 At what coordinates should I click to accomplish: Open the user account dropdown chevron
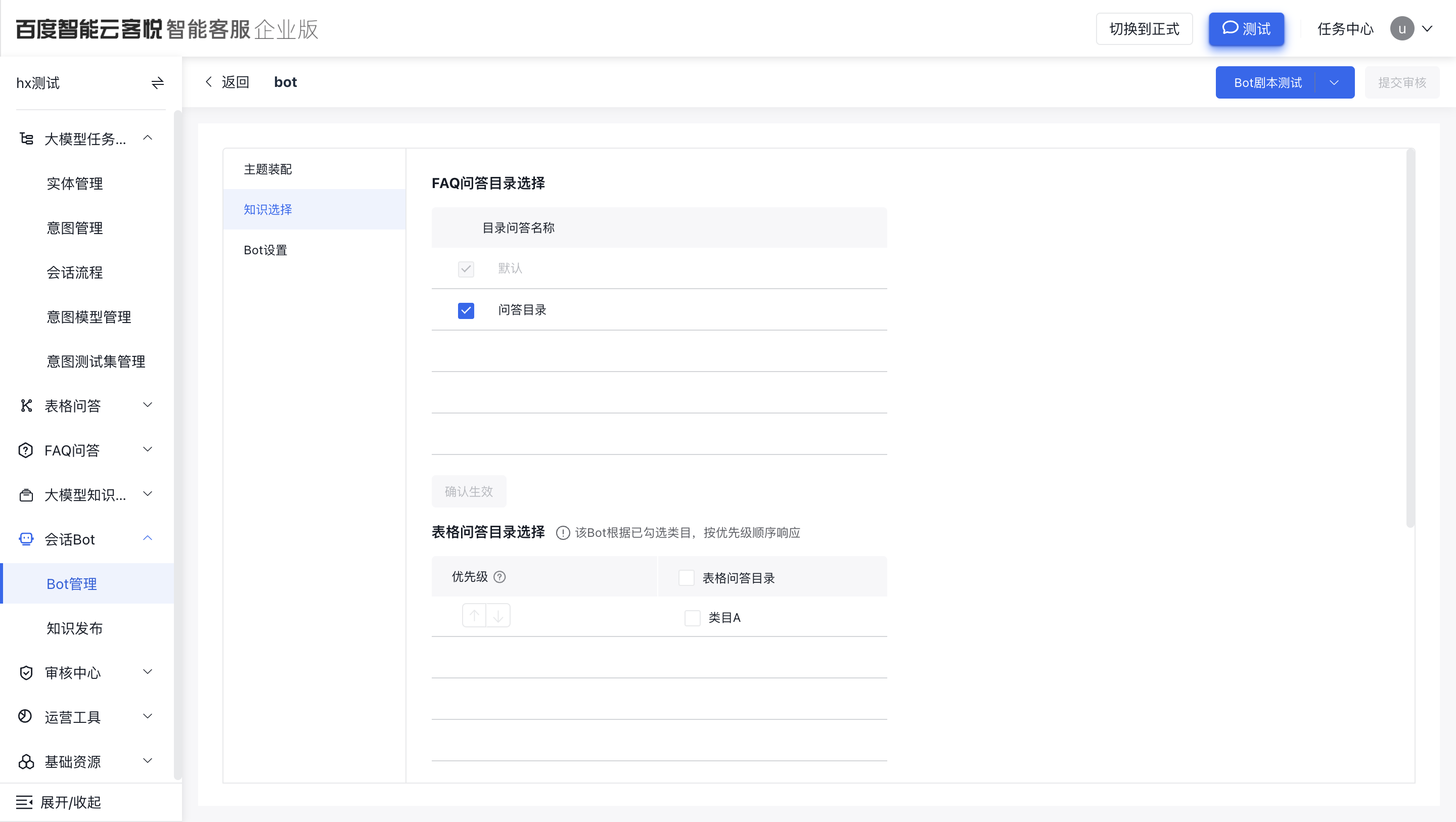[1427, 29]
